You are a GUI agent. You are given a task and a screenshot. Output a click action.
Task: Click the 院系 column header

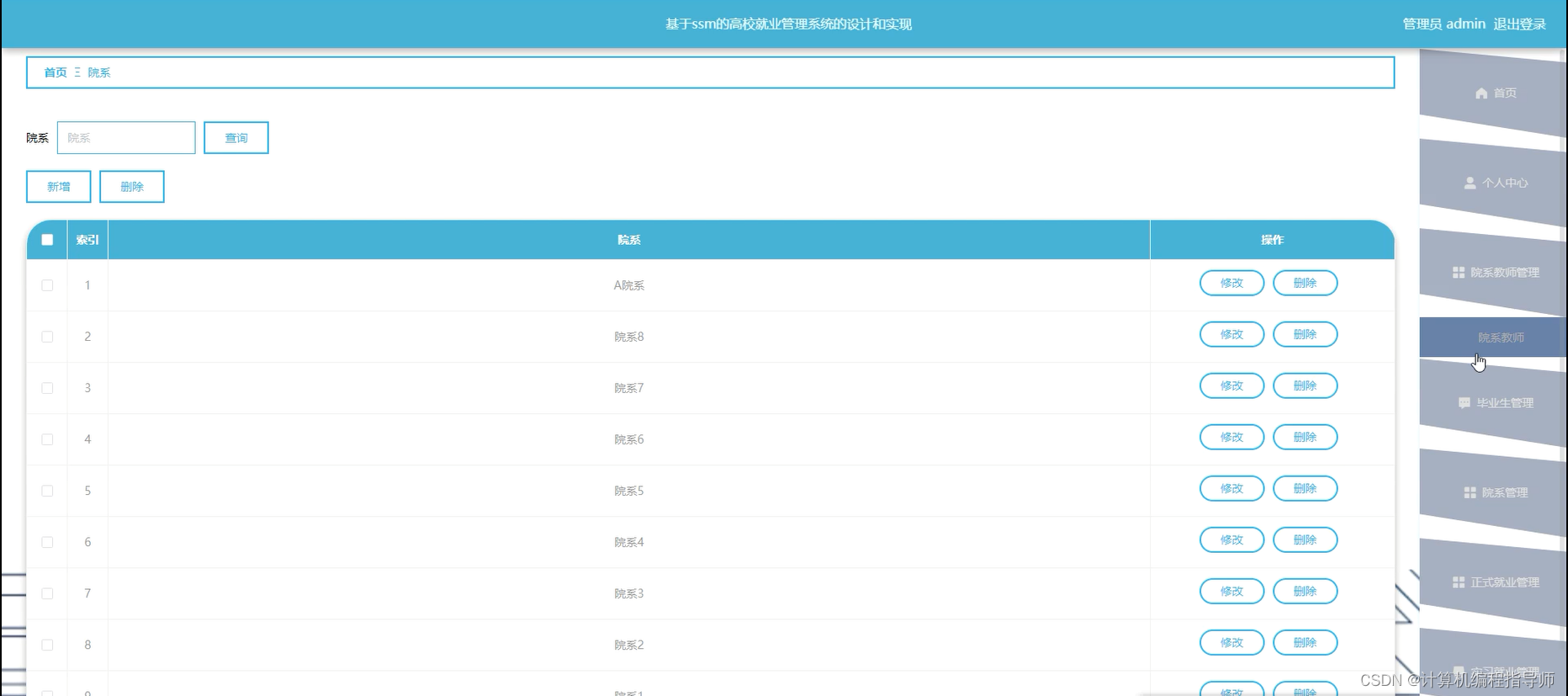629,240
